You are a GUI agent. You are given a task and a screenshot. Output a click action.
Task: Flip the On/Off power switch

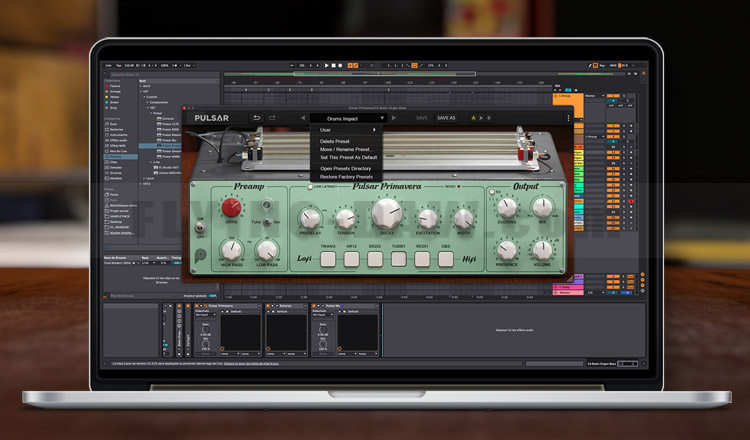(x=200, y=228)
